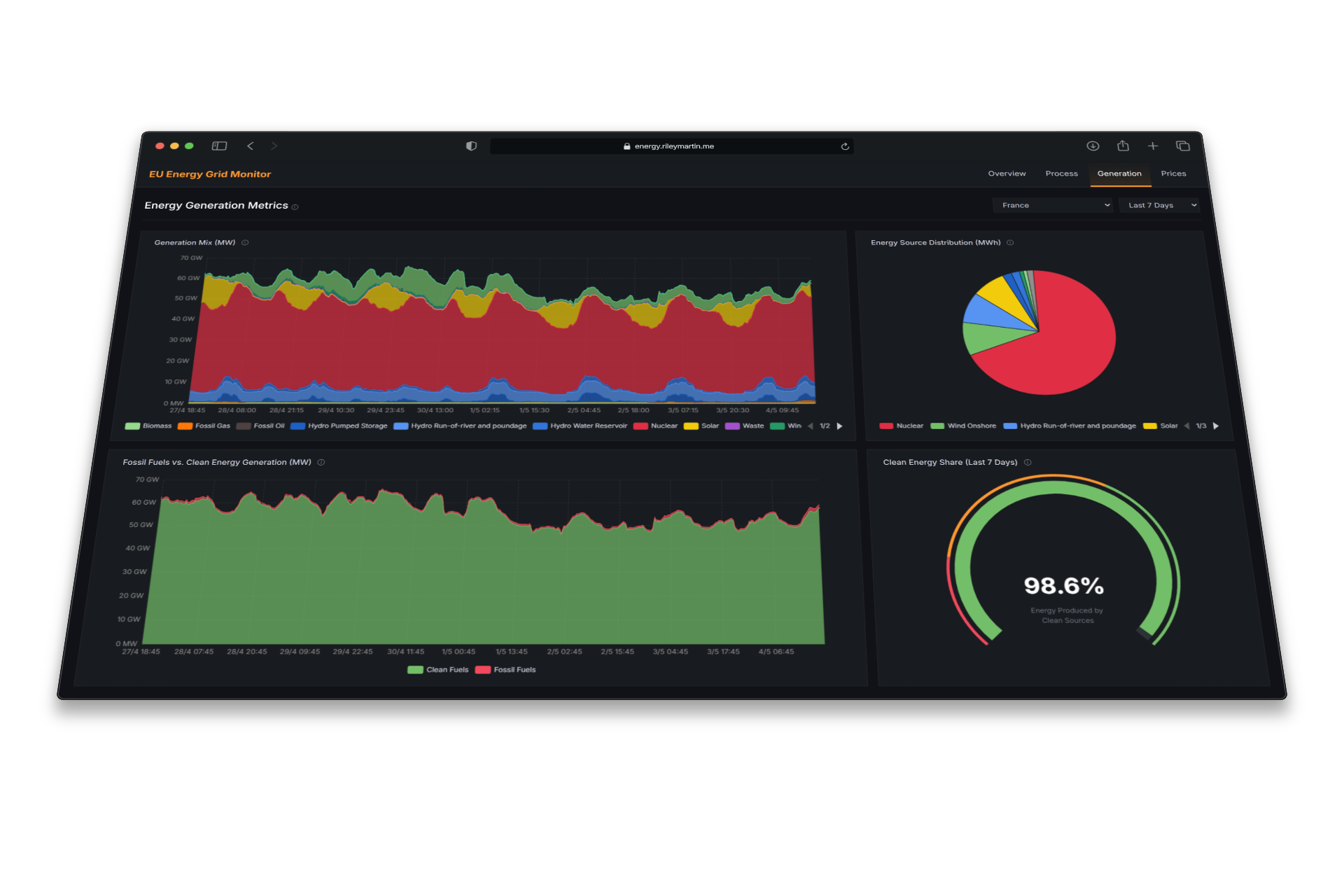Go to next pie chart legend page
1344x896 pixels.
[1216, 426]
